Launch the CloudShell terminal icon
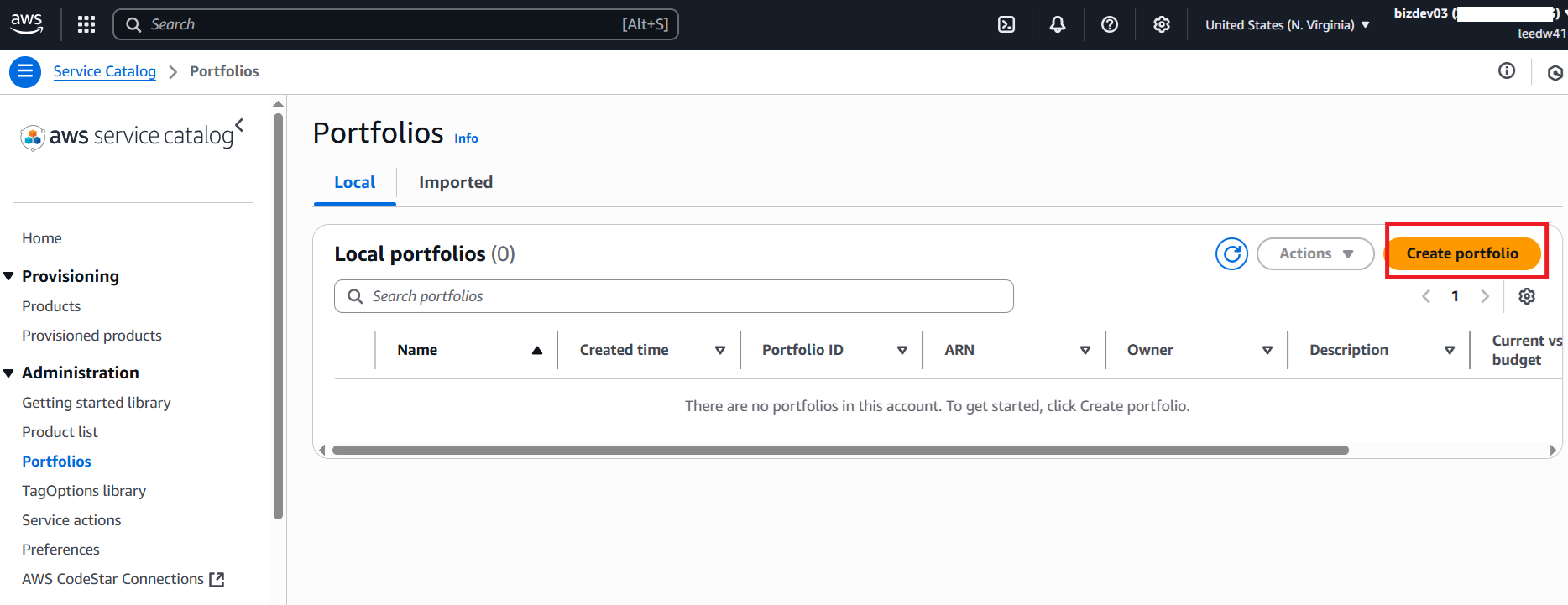1568x605 pixels. click(x=1006, y=24)
